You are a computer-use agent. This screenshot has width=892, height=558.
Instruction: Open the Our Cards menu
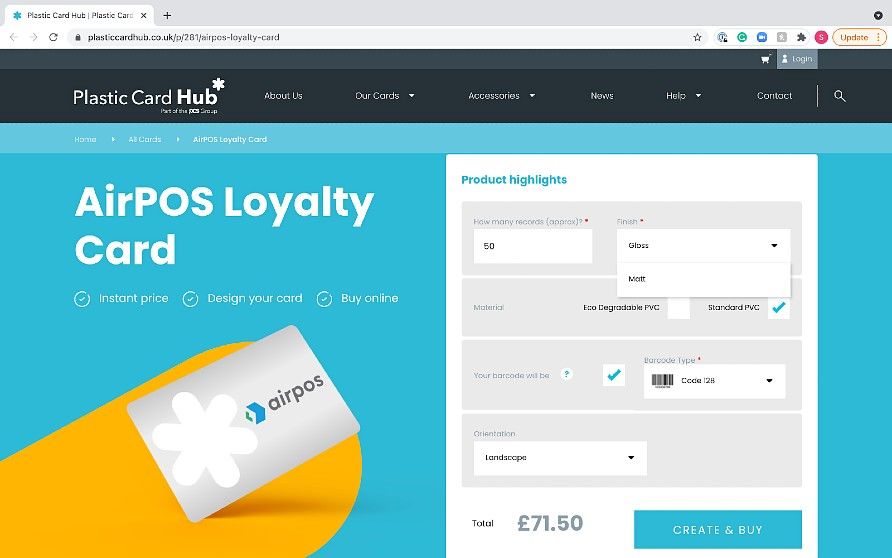coord(385,96)
